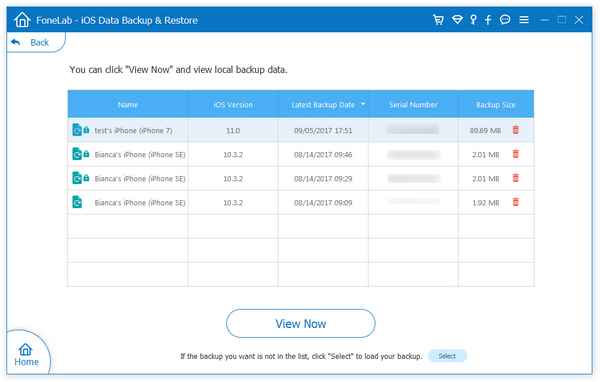600x382 pixels.
Task: Click the shopping cart icon
Action: pos(438,20)
